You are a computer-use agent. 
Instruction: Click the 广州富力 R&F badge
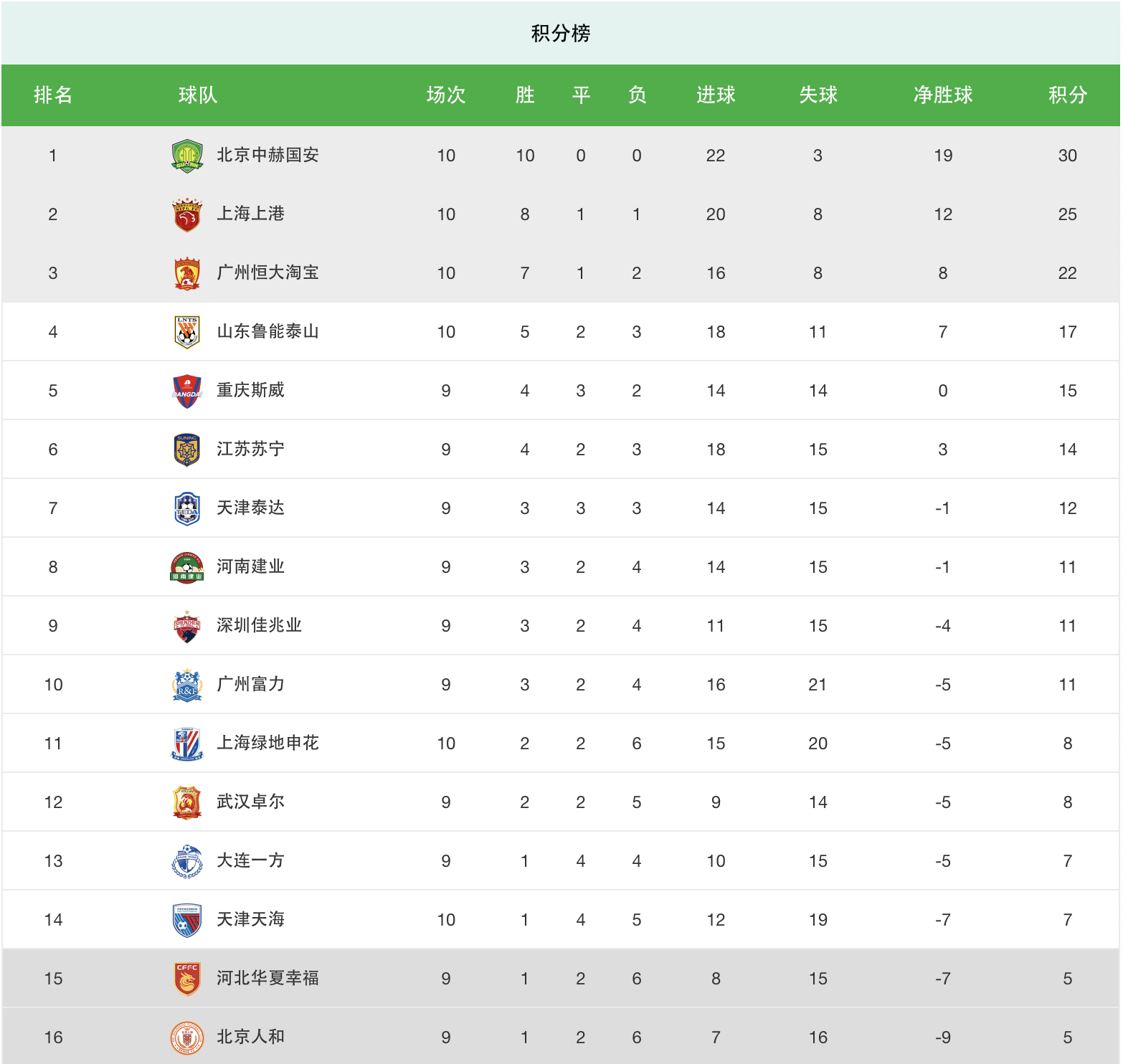coord(187,685)
